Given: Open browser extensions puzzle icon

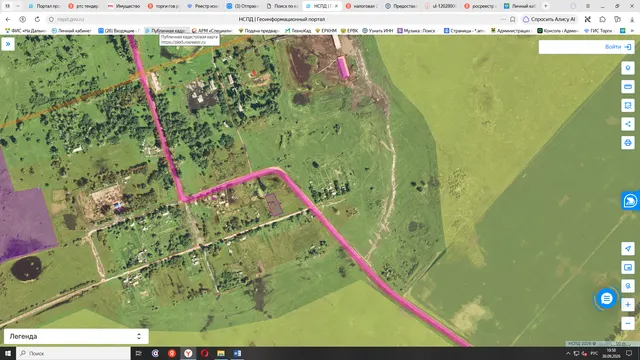Looking at the screenshot, I should pyautogui.click(x=602, y=19).
